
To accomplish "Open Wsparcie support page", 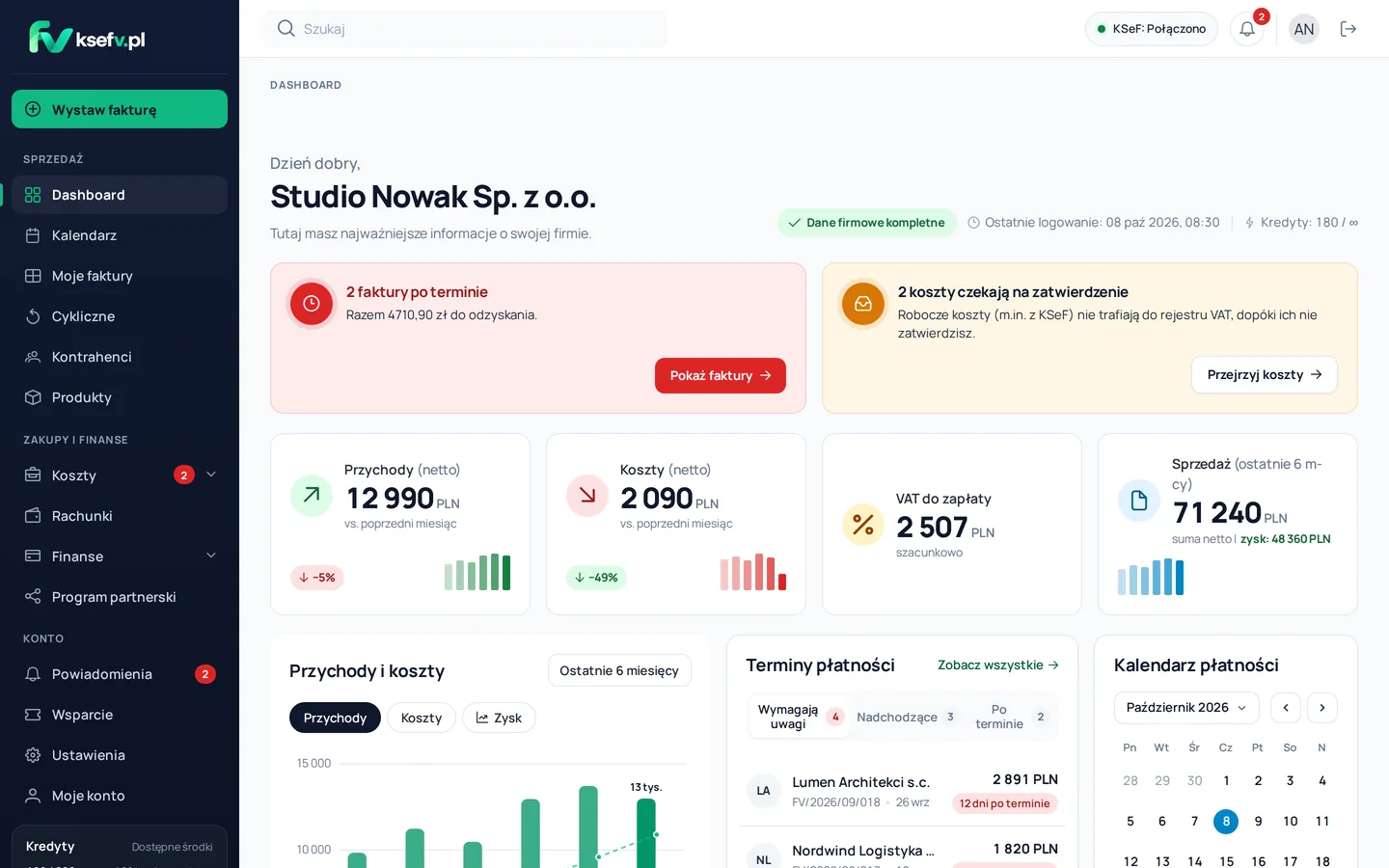I will tap(120, 715).
